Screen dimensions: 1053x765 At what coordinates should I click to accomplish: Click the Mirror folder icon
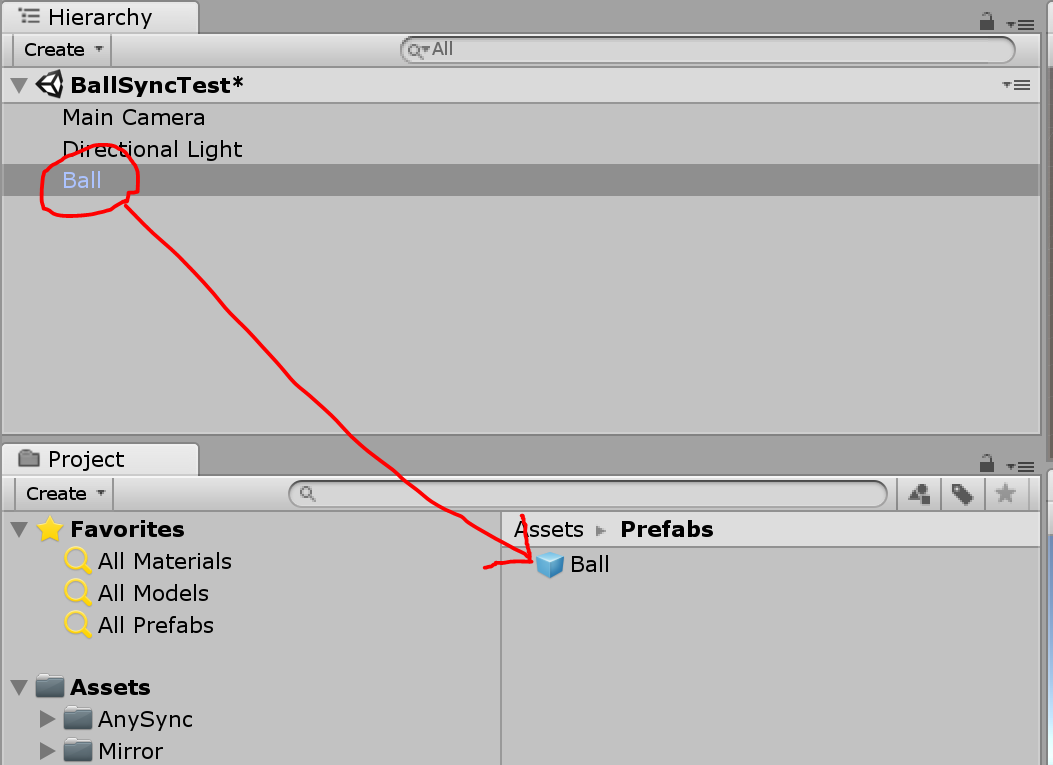coord(78,751)
